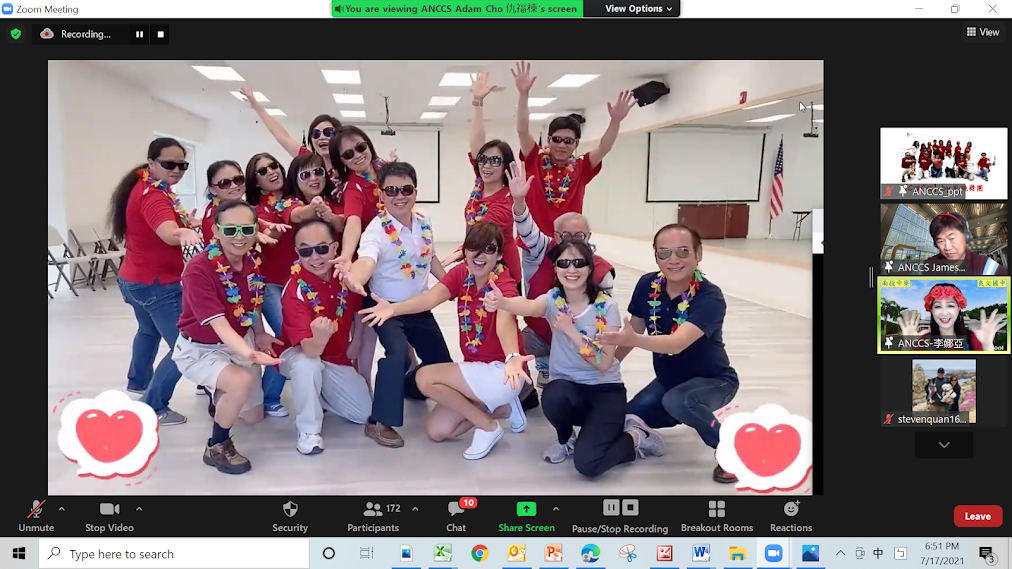Expand the audio options arrow beside Unmute
The width and height of the screenshot is (1012, 569).
point(62,509)
